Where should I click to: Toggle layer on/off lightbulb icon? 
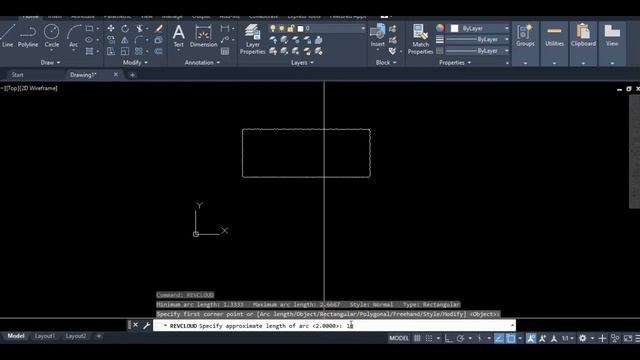(273, 29)
